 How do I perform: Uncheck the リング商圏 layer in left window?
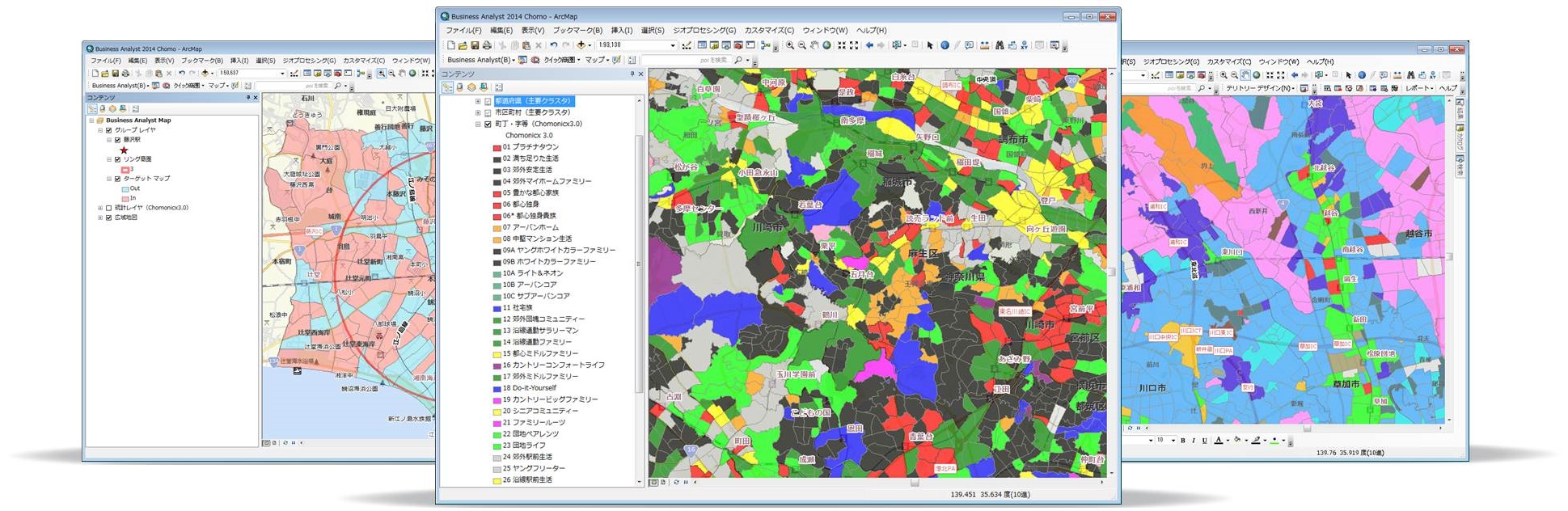[118, 159]
